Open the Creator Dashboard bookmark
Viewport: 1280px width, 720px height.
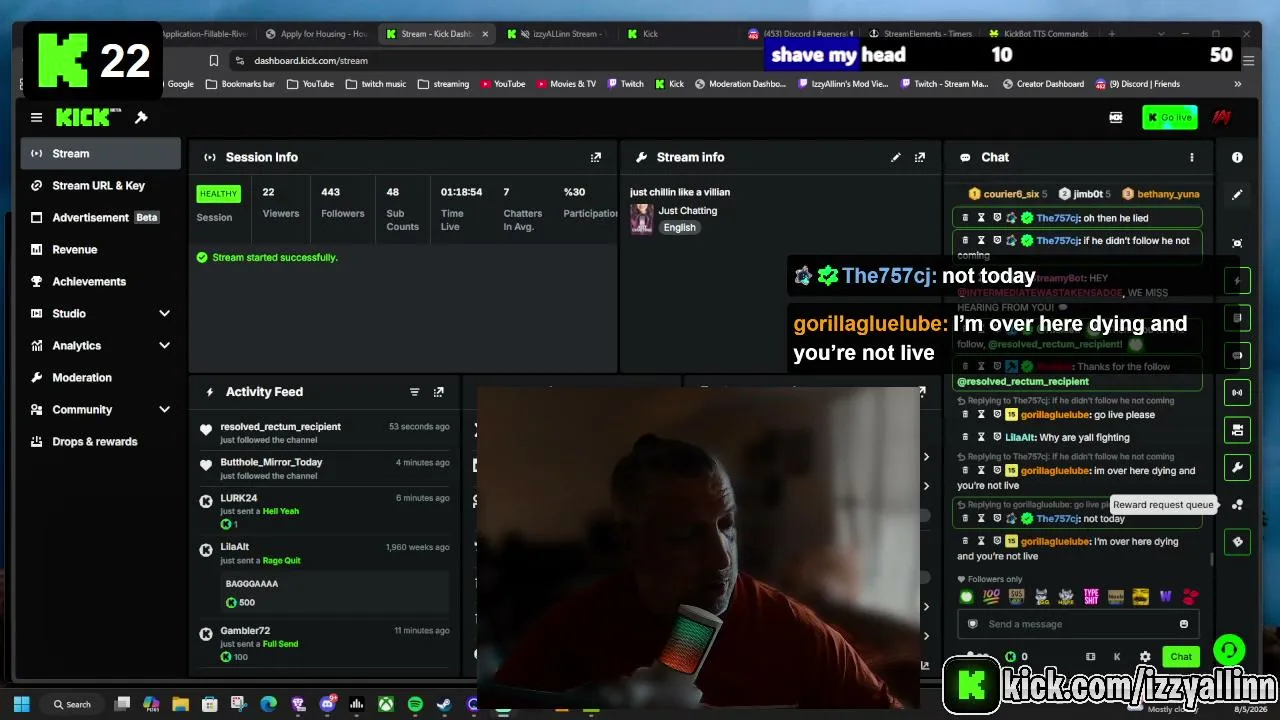(x=1043, y=84)
